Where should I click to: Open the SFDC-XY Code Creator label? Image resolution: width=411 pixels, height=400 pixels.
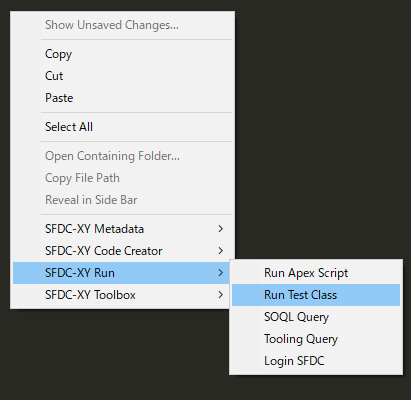[104, 251]
